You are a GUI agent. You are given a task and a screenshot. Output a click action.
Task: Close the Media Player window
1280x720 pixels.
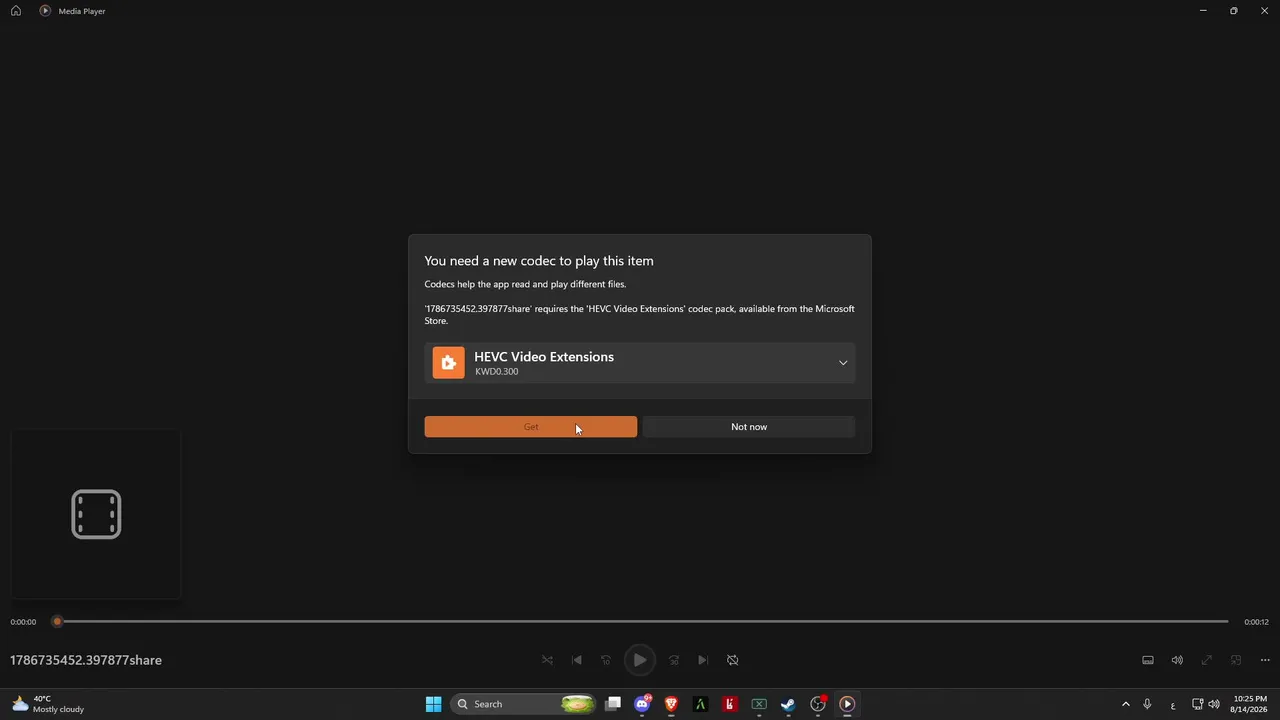(x=1265, y=11)
